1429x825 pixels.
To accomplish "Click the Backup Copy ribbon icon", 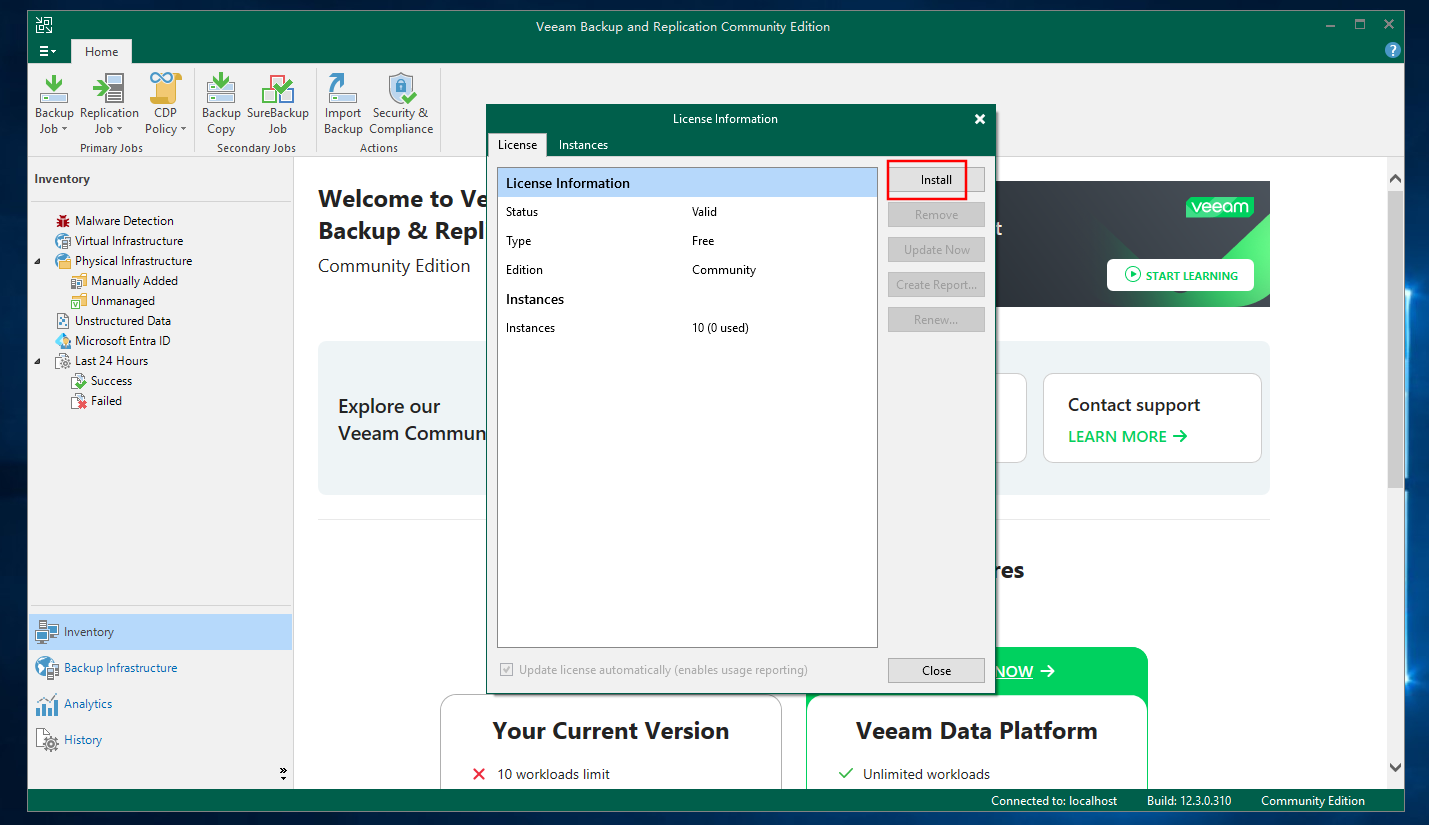I will [x=221, y=103].
